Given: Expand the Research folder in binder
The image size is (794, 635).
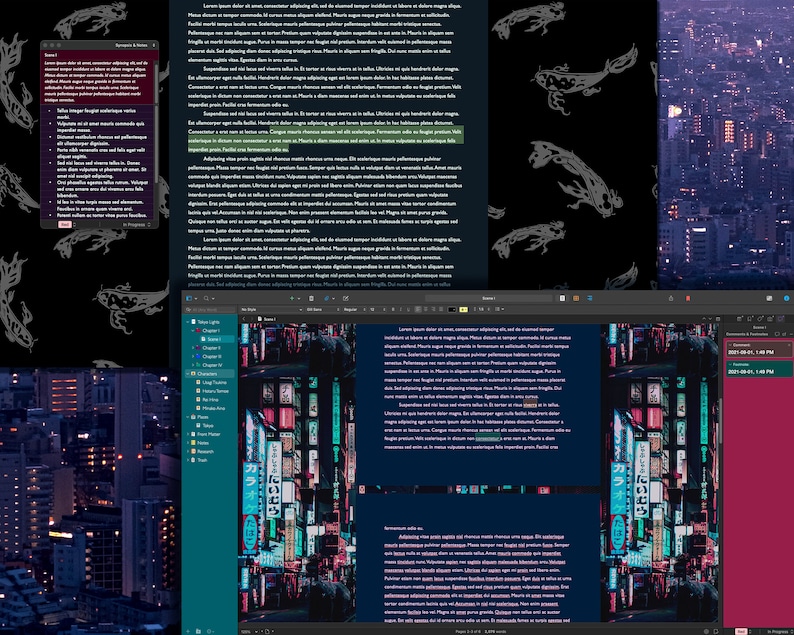Looking at the screenshot, I should [x=187, y=451].
